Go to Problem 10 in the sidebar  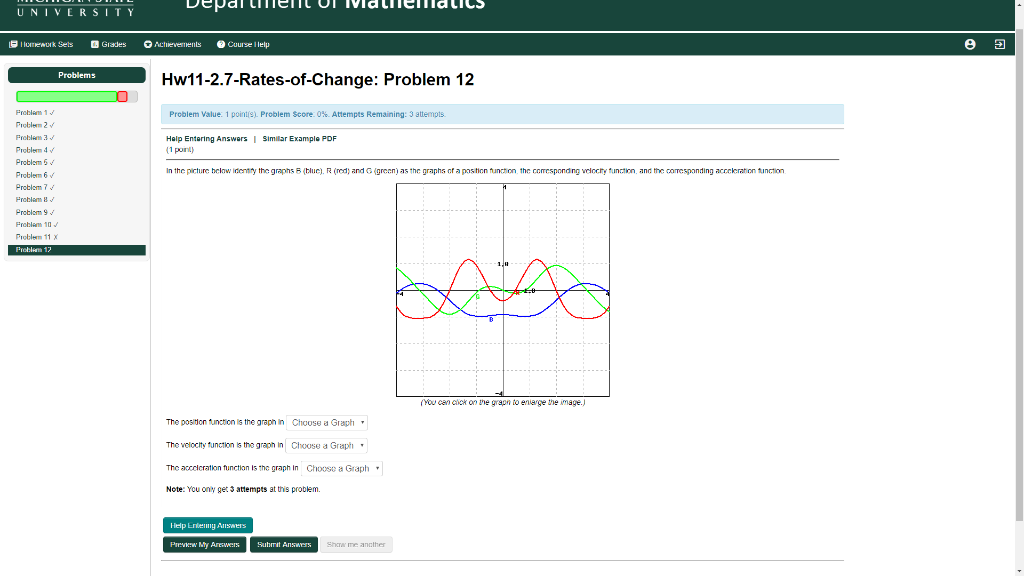37,225
